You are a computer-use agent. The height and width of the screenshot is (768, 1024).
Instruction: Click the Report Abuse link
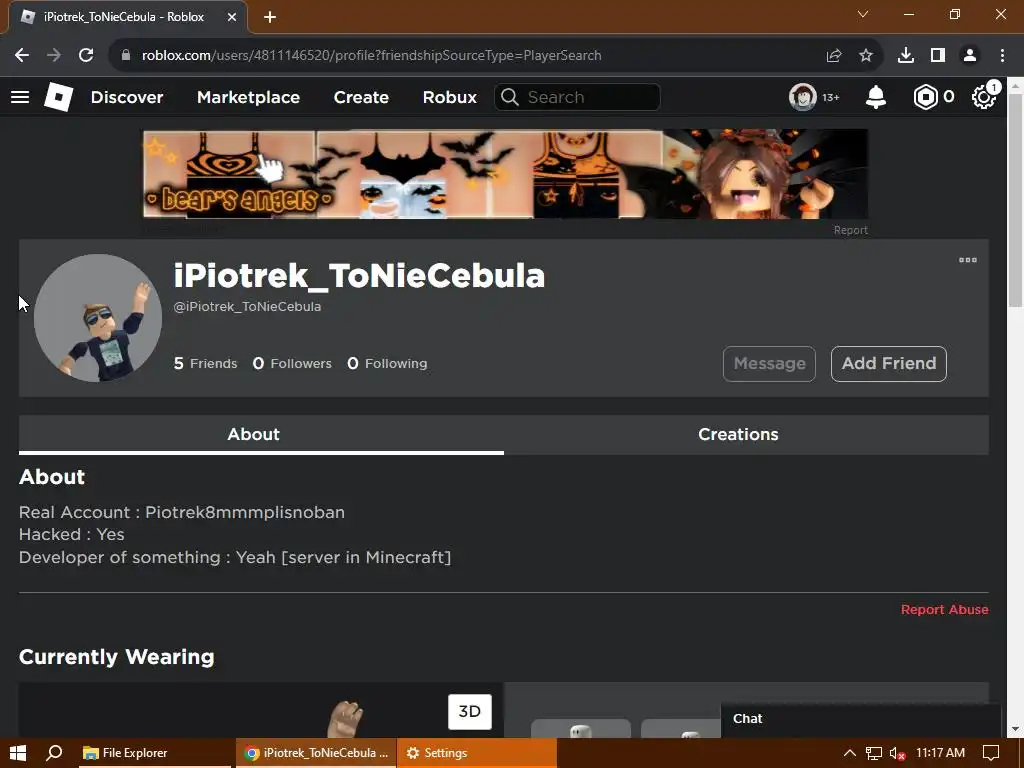(944, 609)
